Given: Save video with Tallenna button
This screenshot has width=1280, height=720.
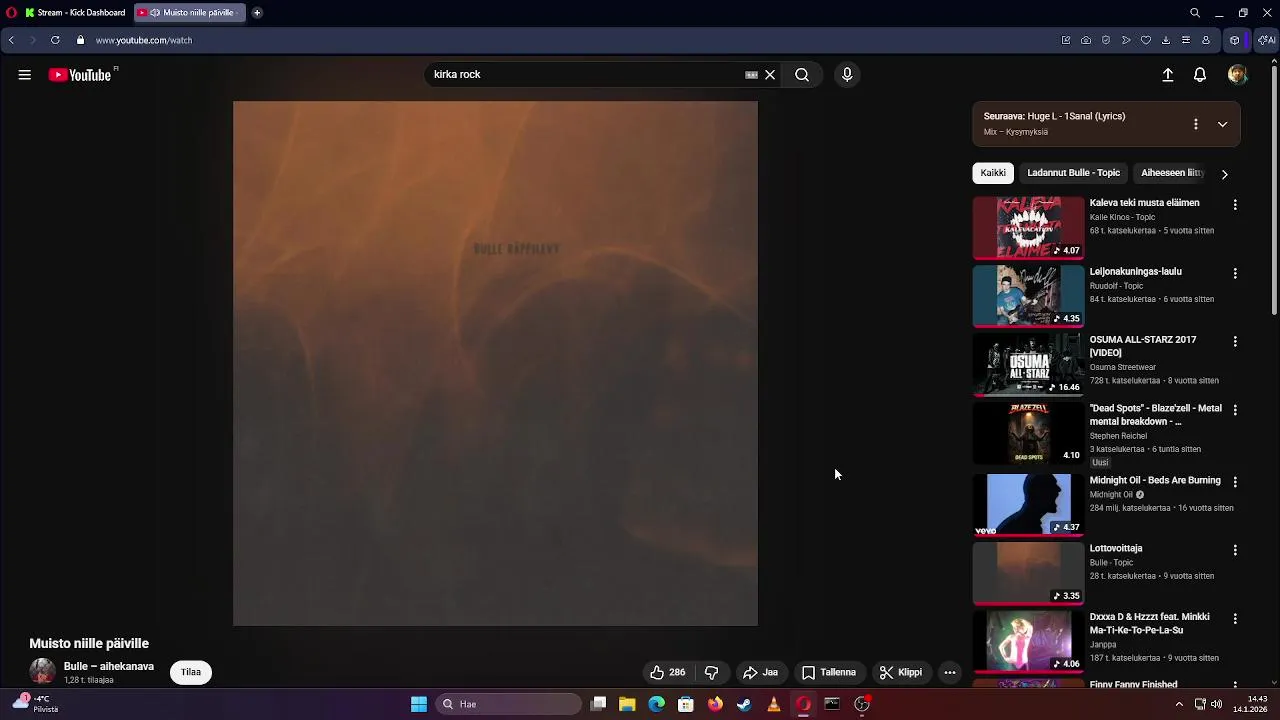Looking at the screenshot, I should (x=829, y=672).
